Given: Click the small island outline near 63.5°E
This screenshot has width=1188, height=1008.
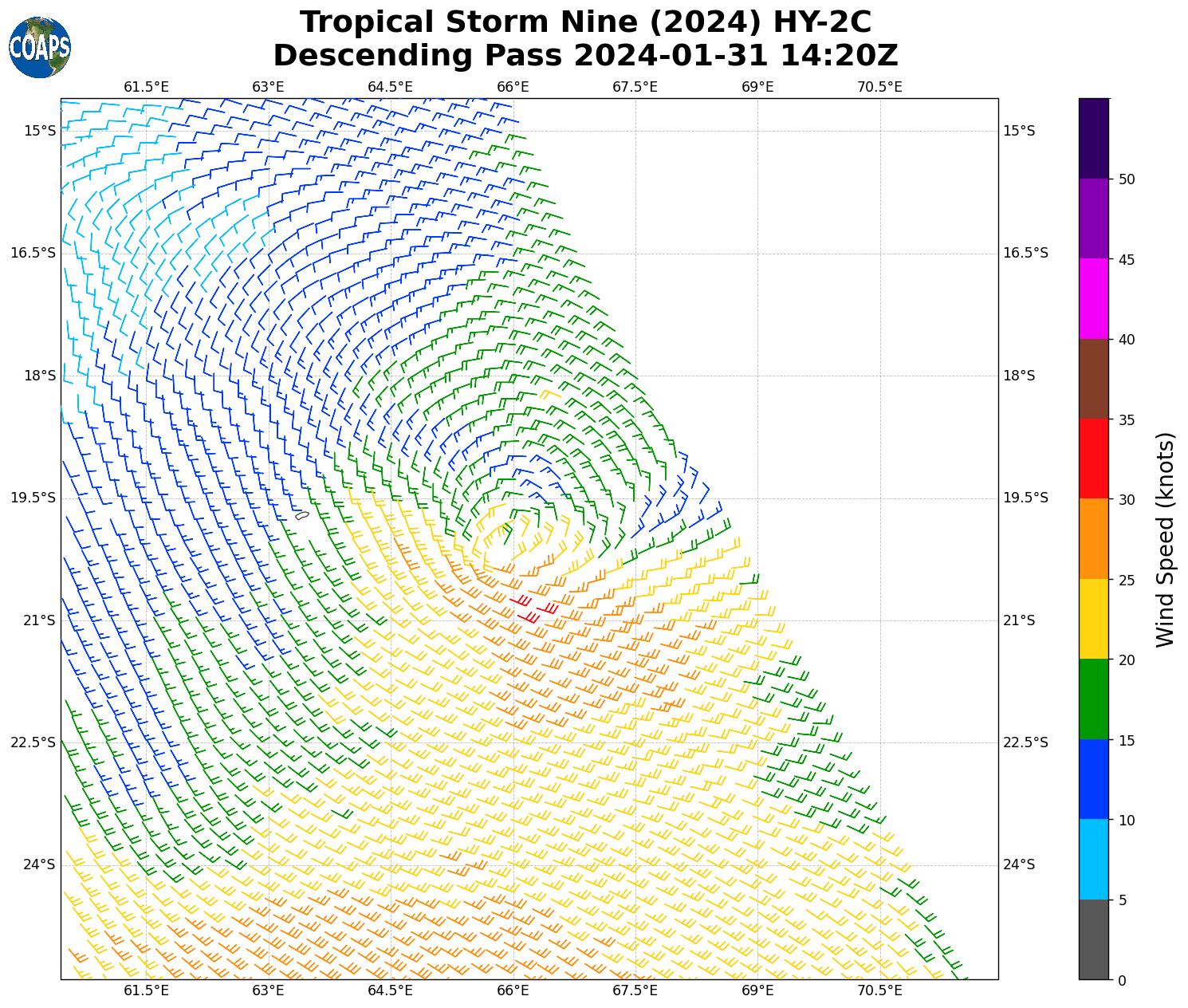Looking at the screenshot, I should click(x=301, y=516).
